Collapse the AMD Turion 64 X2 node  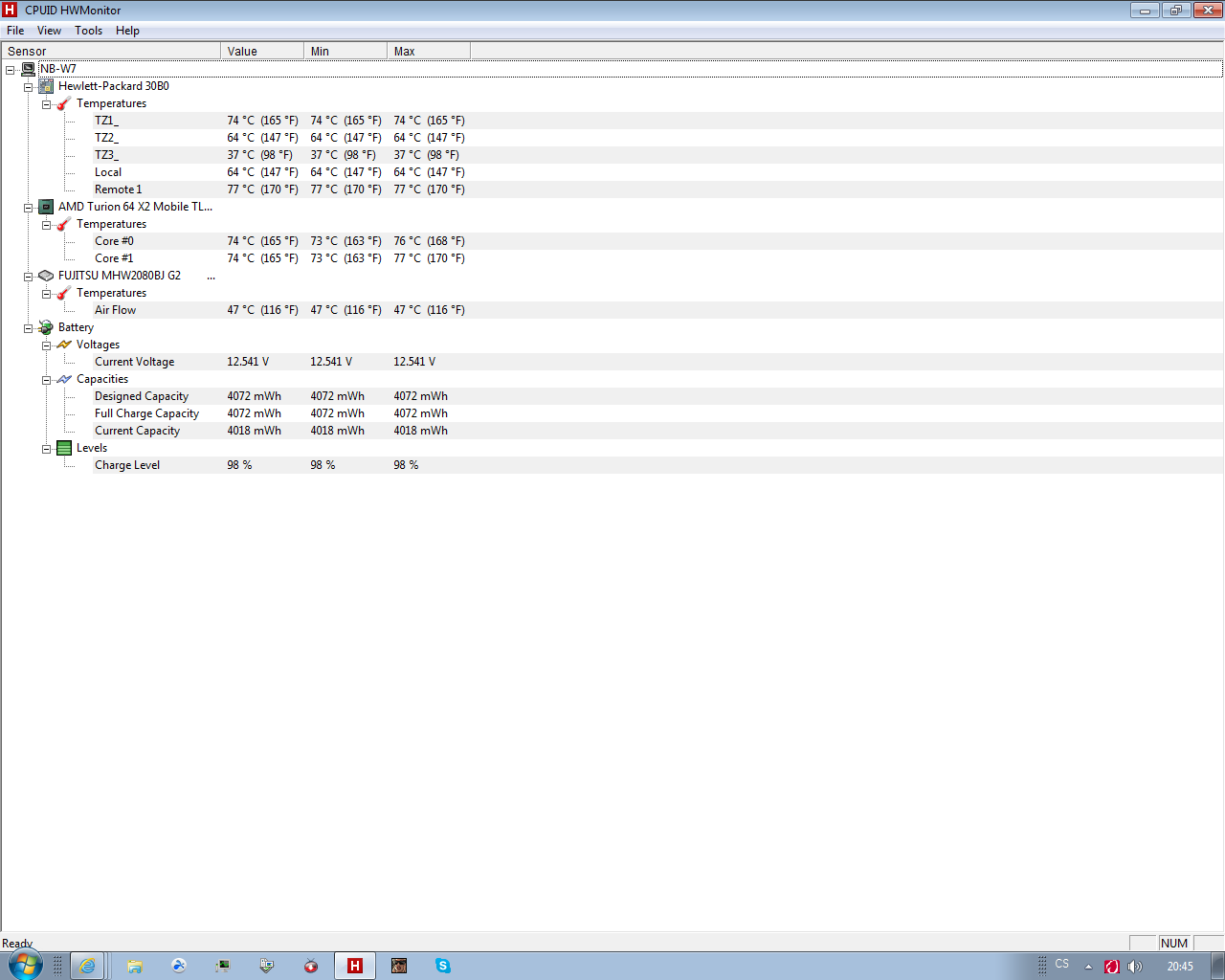click(29, 208)
